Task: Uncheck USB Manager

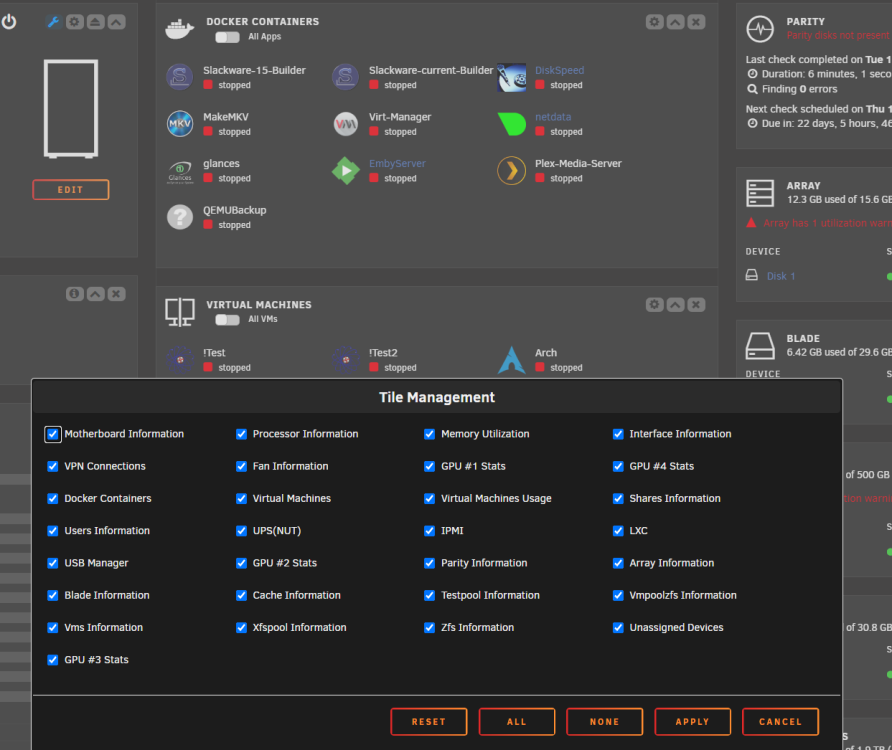Action: coord(53,563)
